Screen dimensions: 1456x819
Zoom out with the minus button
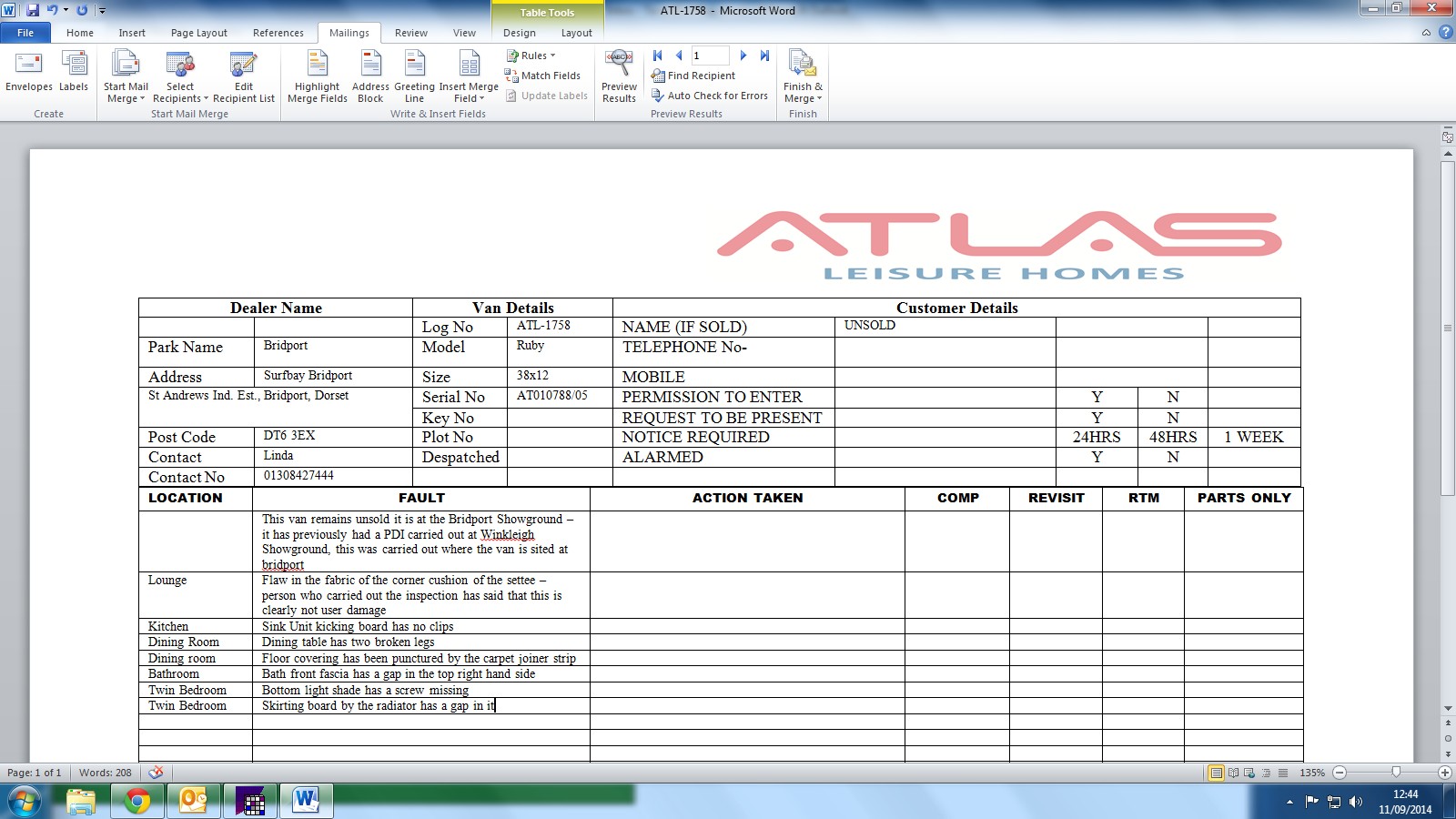1340,773
